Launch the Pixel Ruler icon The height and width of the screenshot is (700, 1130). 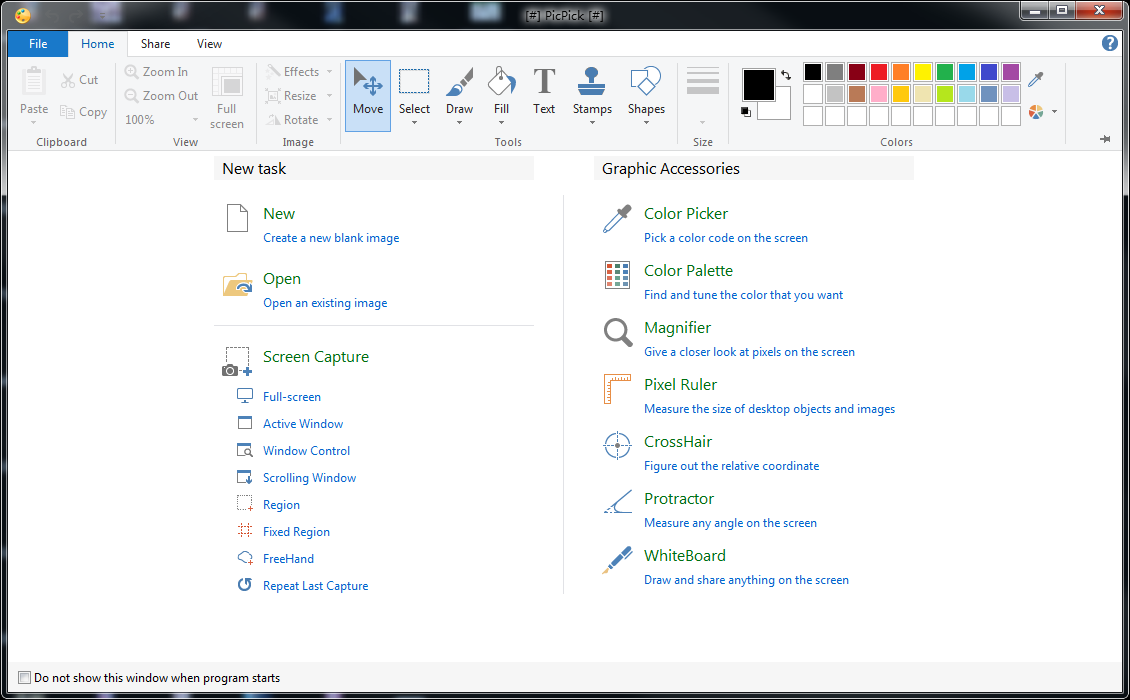pyautogui.click(x=618, y=390)
